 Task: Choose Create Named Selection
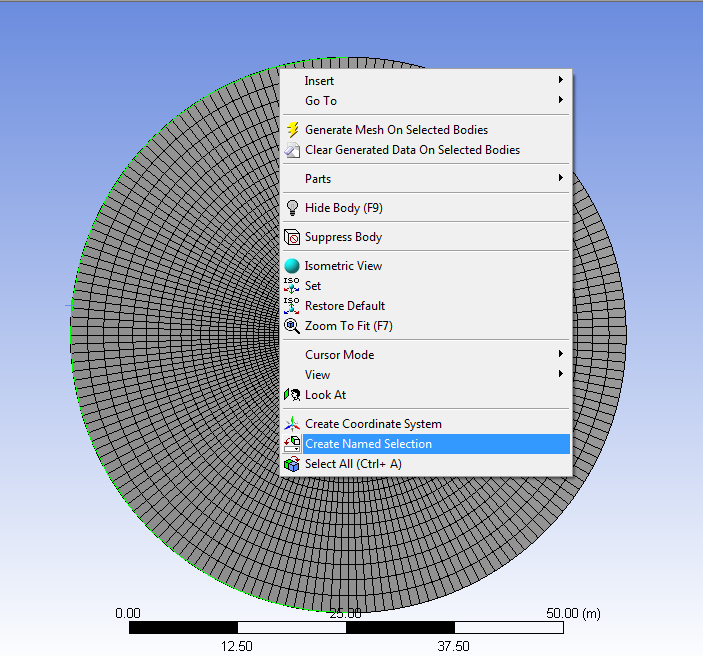point(426,444)
